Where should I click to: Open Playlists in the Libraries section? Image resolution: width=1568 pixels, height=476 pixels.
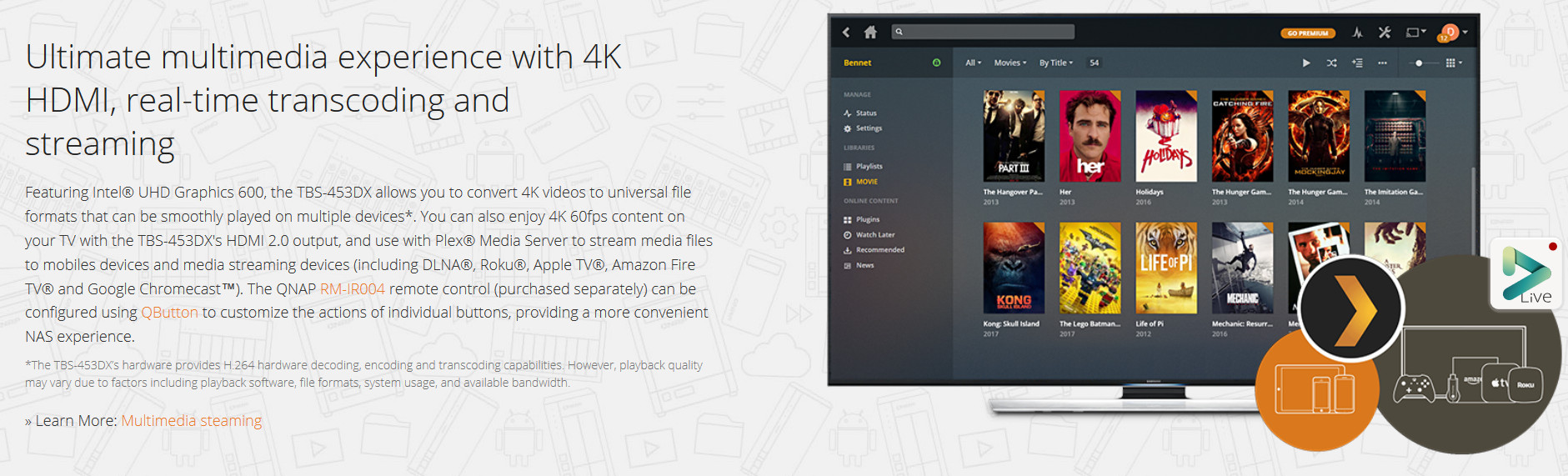pyautogui.click(x=863, y=166)
